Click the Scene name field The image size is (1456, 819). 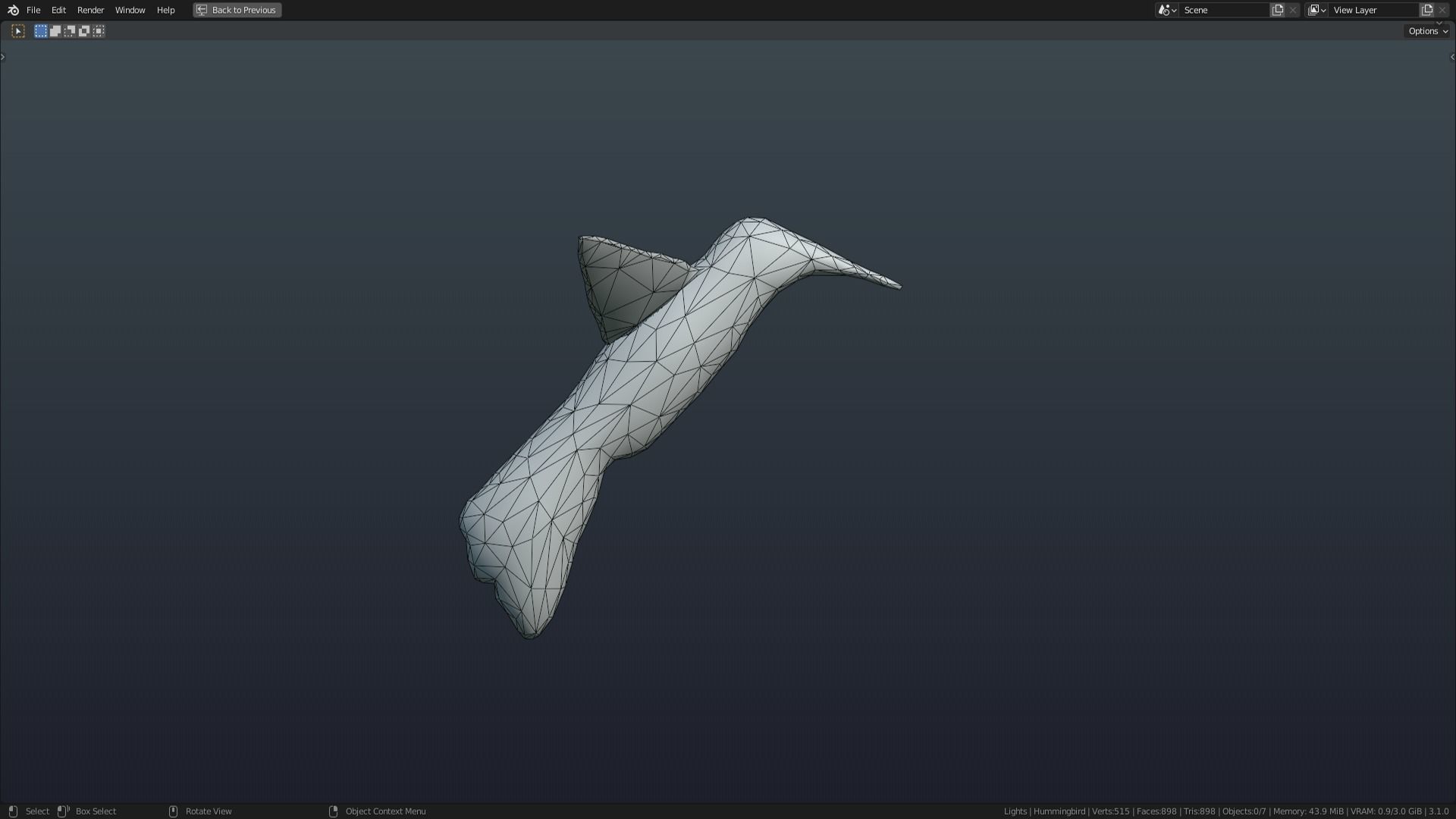point(1223,10)
